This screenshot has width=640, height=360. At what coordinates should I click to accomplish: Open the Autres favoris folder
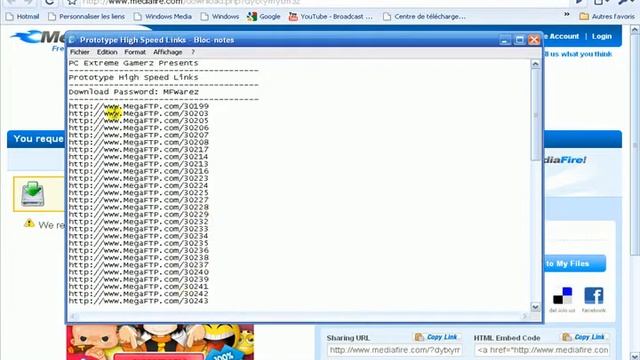(x=607, y=17)
